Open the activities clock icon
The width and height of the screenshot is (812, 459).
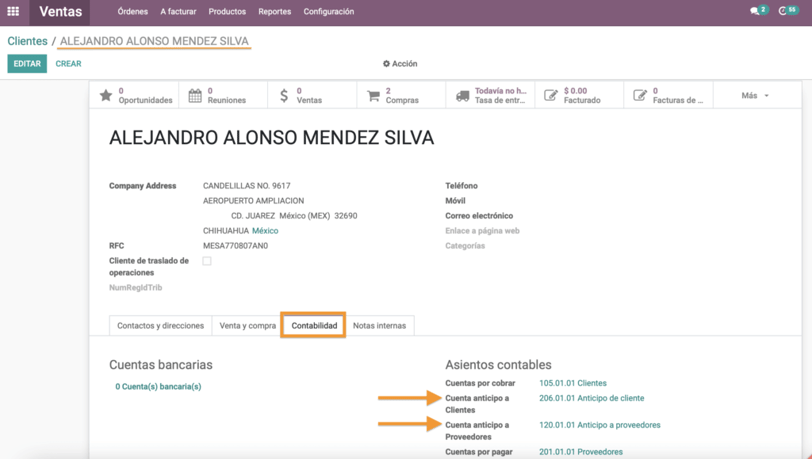(782, 11)
